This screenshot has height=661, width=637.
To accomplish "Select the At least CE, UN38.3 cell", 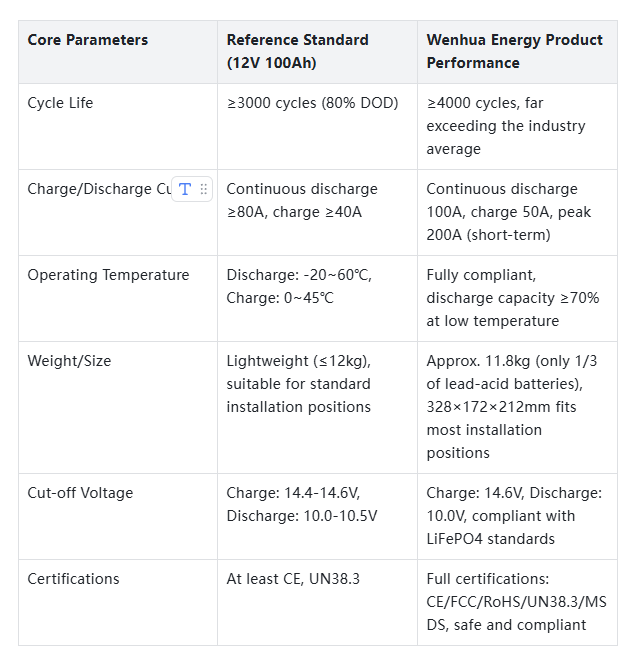I will [294, 579].
